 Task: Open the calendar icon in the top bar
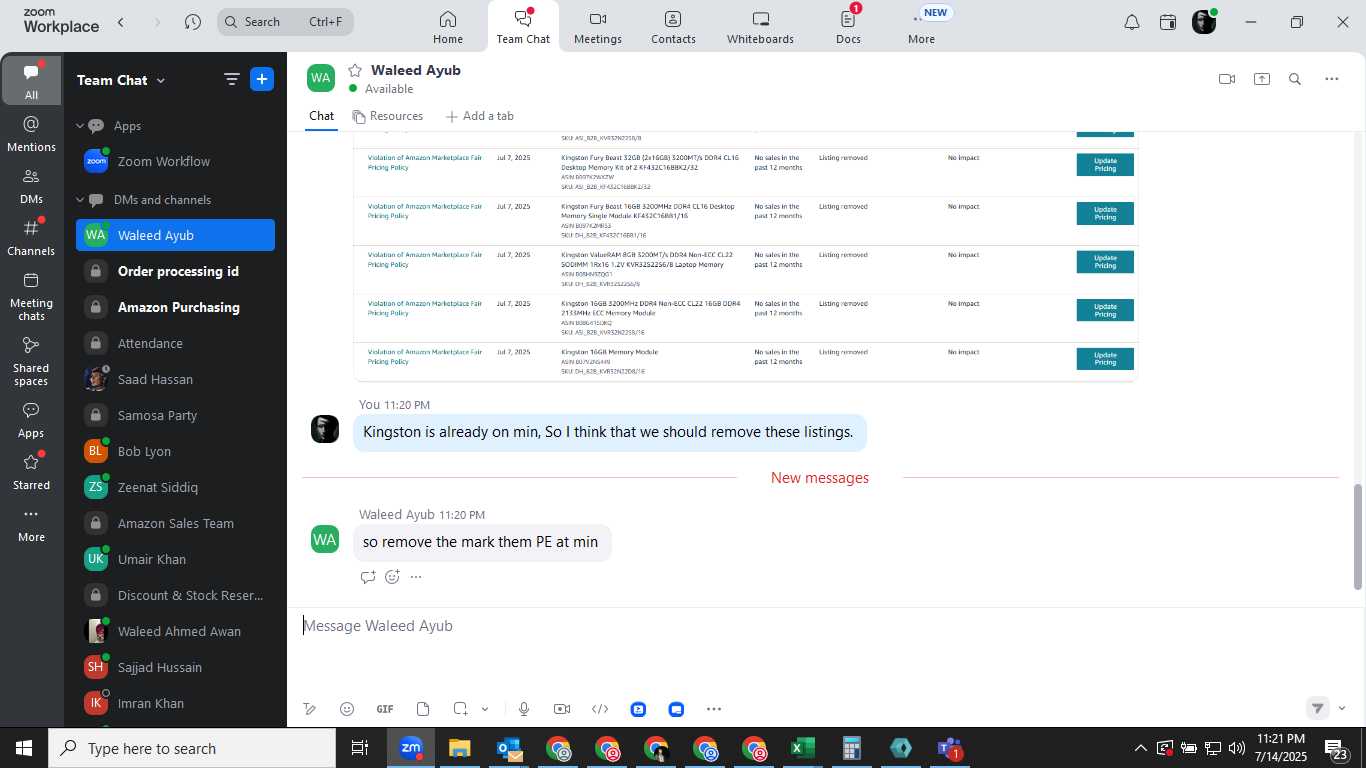(1168, 22)
